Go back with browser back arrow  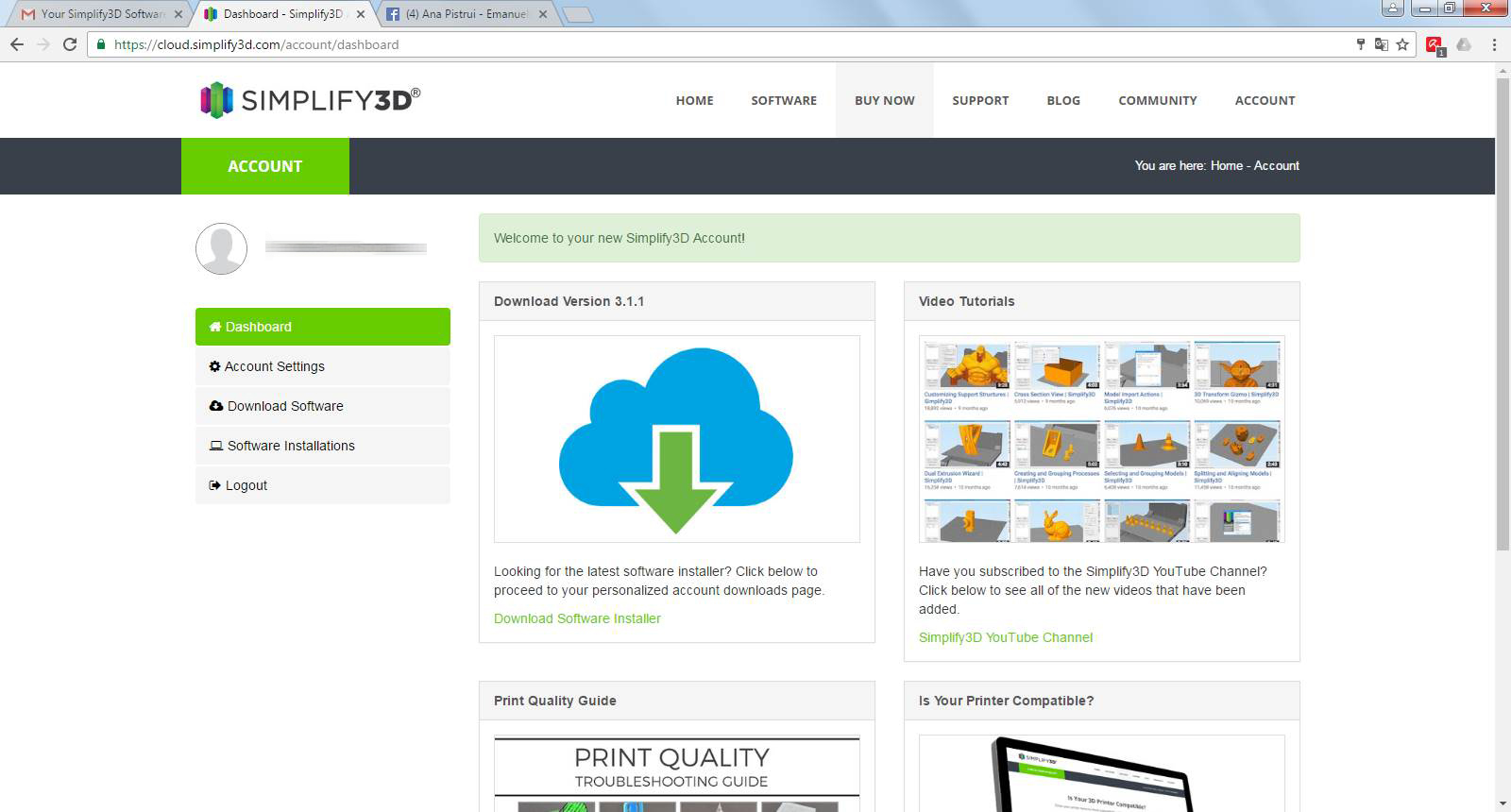pos(17,44)
